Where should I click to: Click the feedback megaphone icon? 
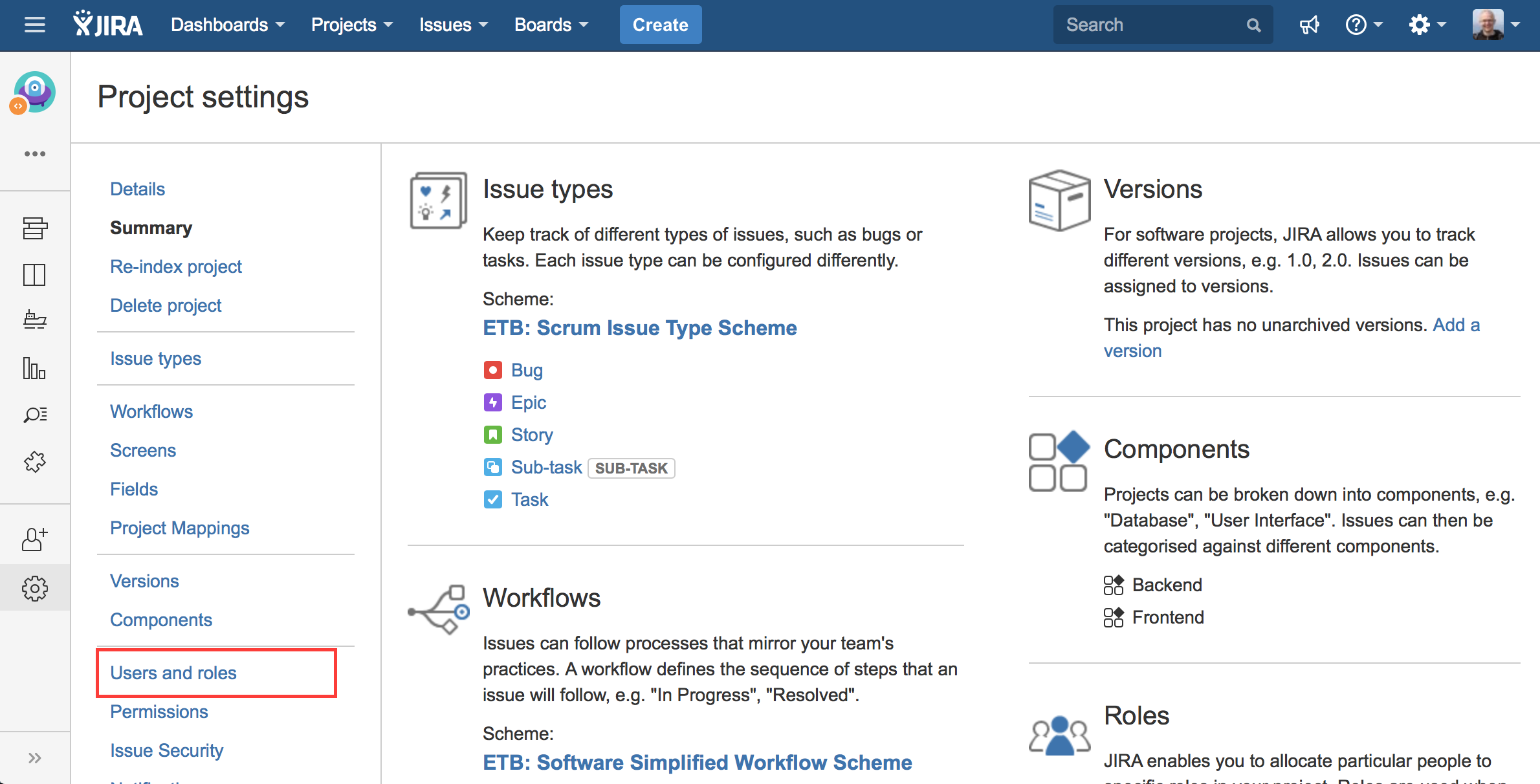pyautogui.click(x=1310, y=25)
